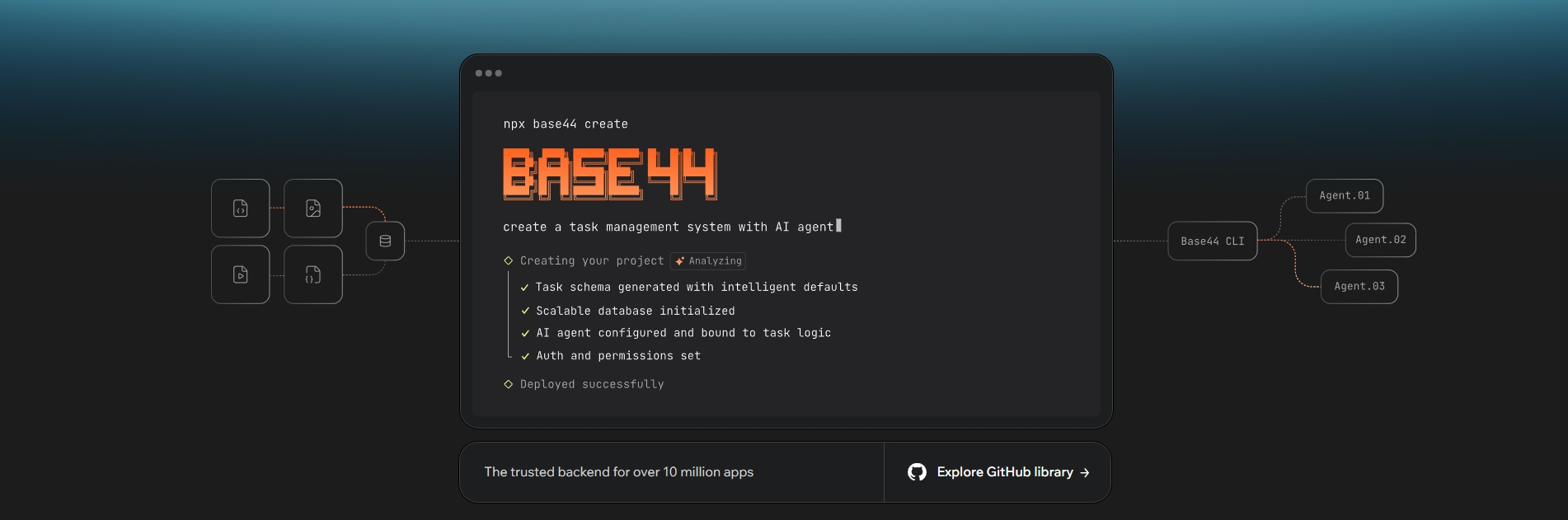Click the image file icon tile
This screenshot has height=520, width=1568.
click(313, 208)
